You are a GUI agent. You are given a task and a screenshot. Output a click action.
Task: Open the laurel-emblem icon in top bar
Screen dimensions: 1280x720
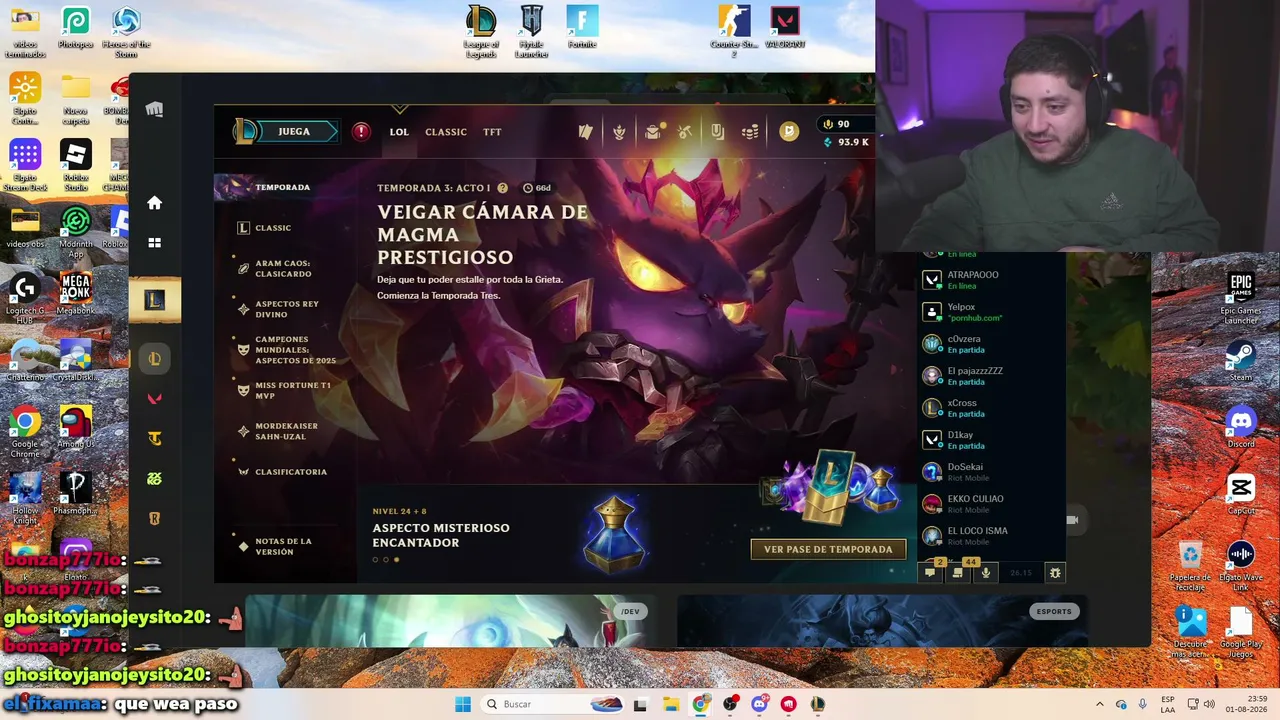click(x=619, y=132)
